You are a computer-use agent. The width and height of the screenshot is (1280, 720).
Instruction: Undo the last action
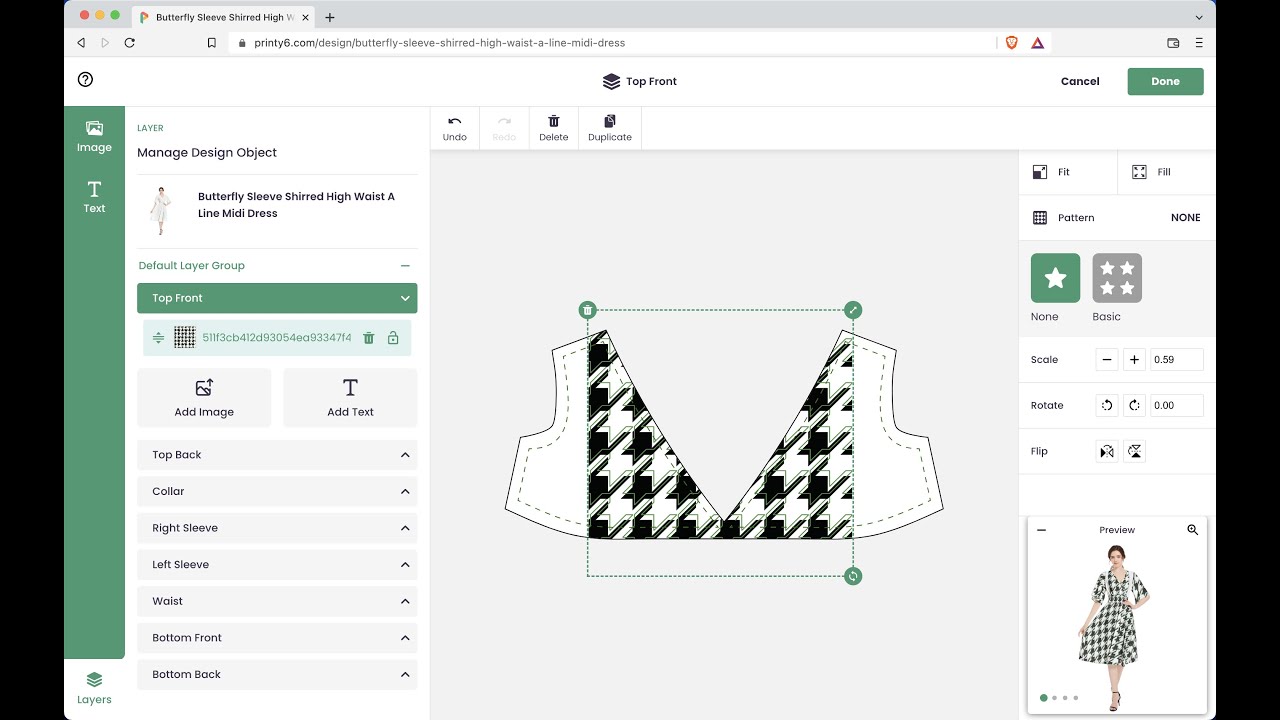[455, 128]
